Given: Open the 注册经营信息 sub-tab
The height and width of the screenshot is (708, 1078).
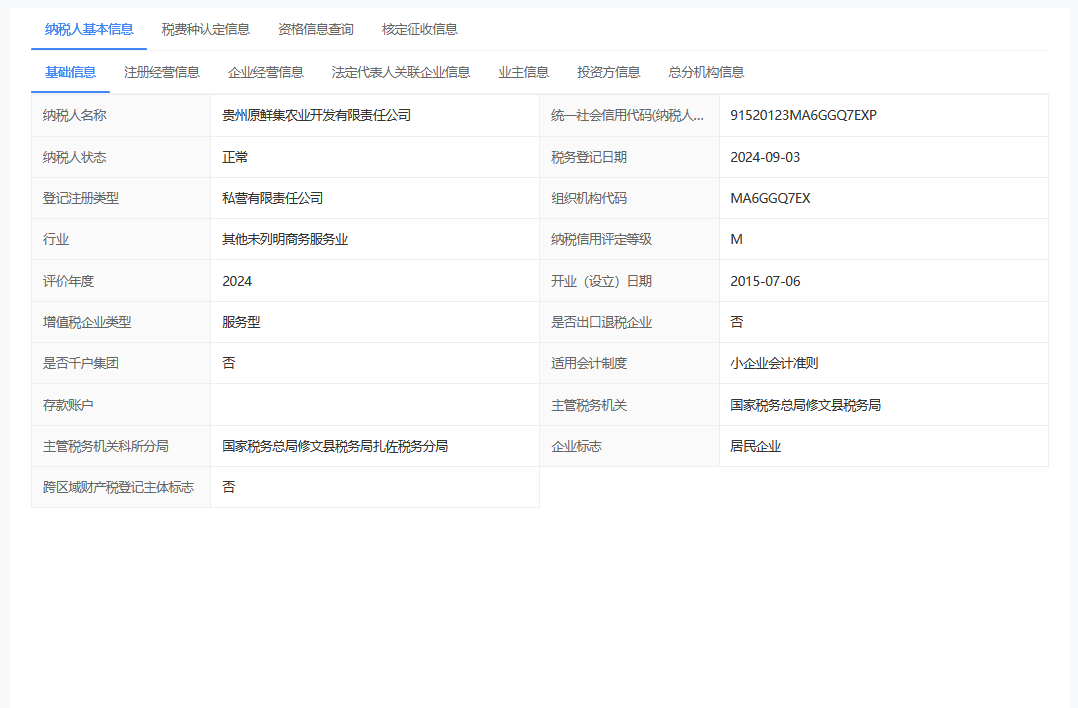Looking at the screenshot, I should tap(162, 72).
